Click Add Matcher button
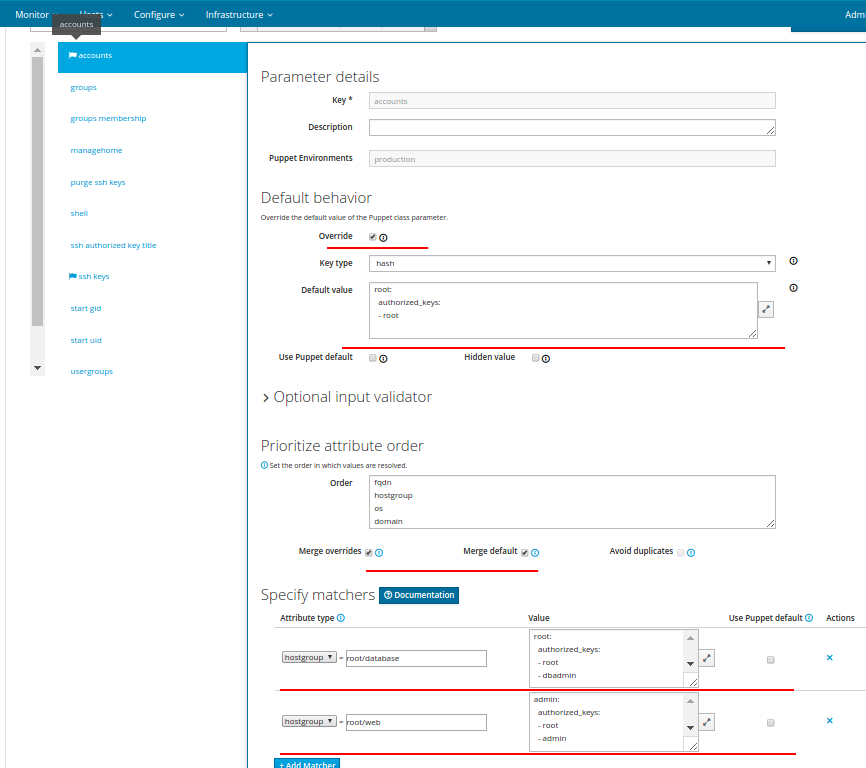The width and height of the screenshot is (866, 768). [x=307, y=764]
